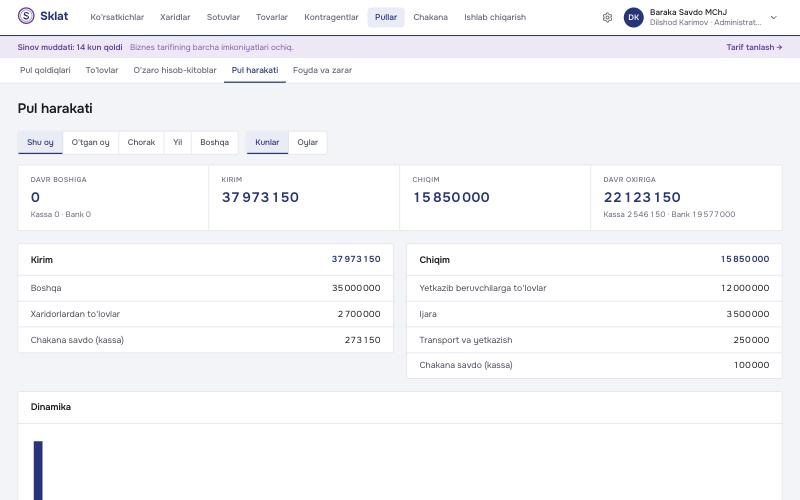
Task: Click the DK user avatar
Action: pos(634,17)
